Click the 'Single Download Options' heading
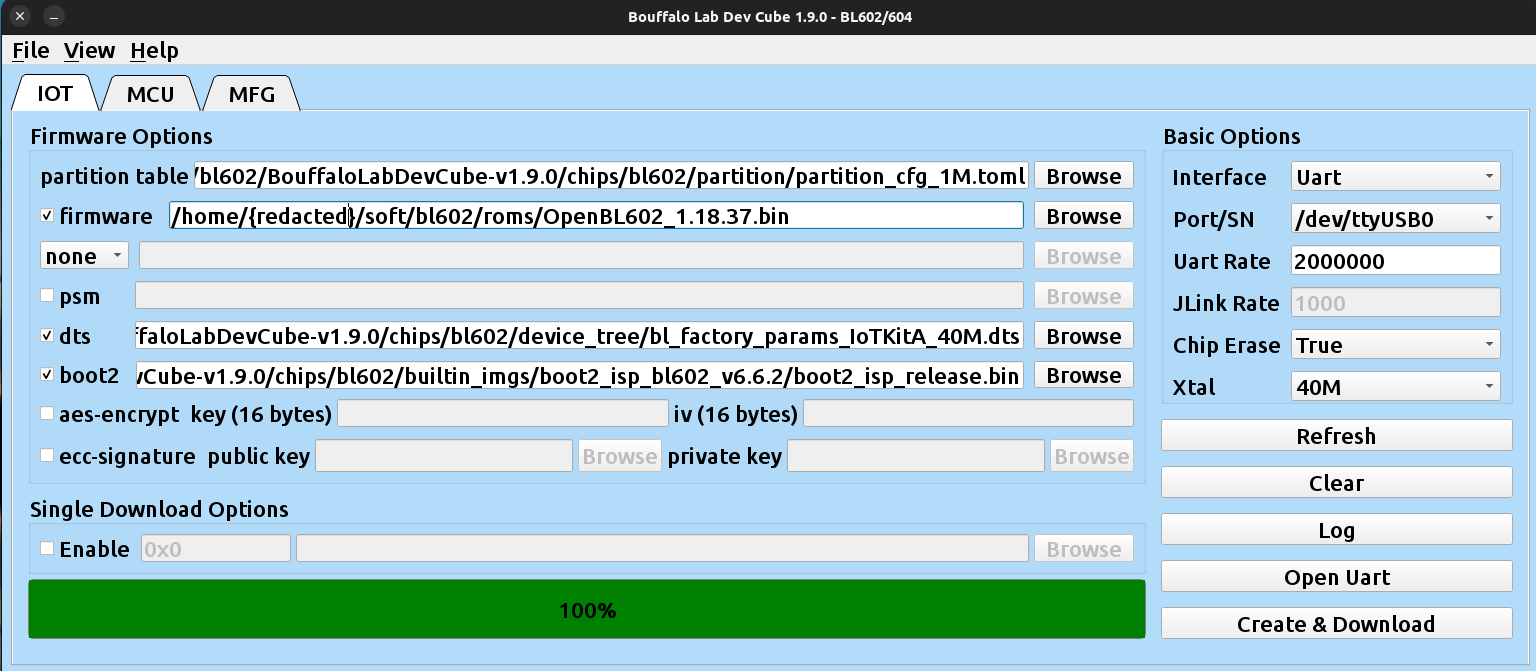Screen dimensions: 1536x671 160,509
